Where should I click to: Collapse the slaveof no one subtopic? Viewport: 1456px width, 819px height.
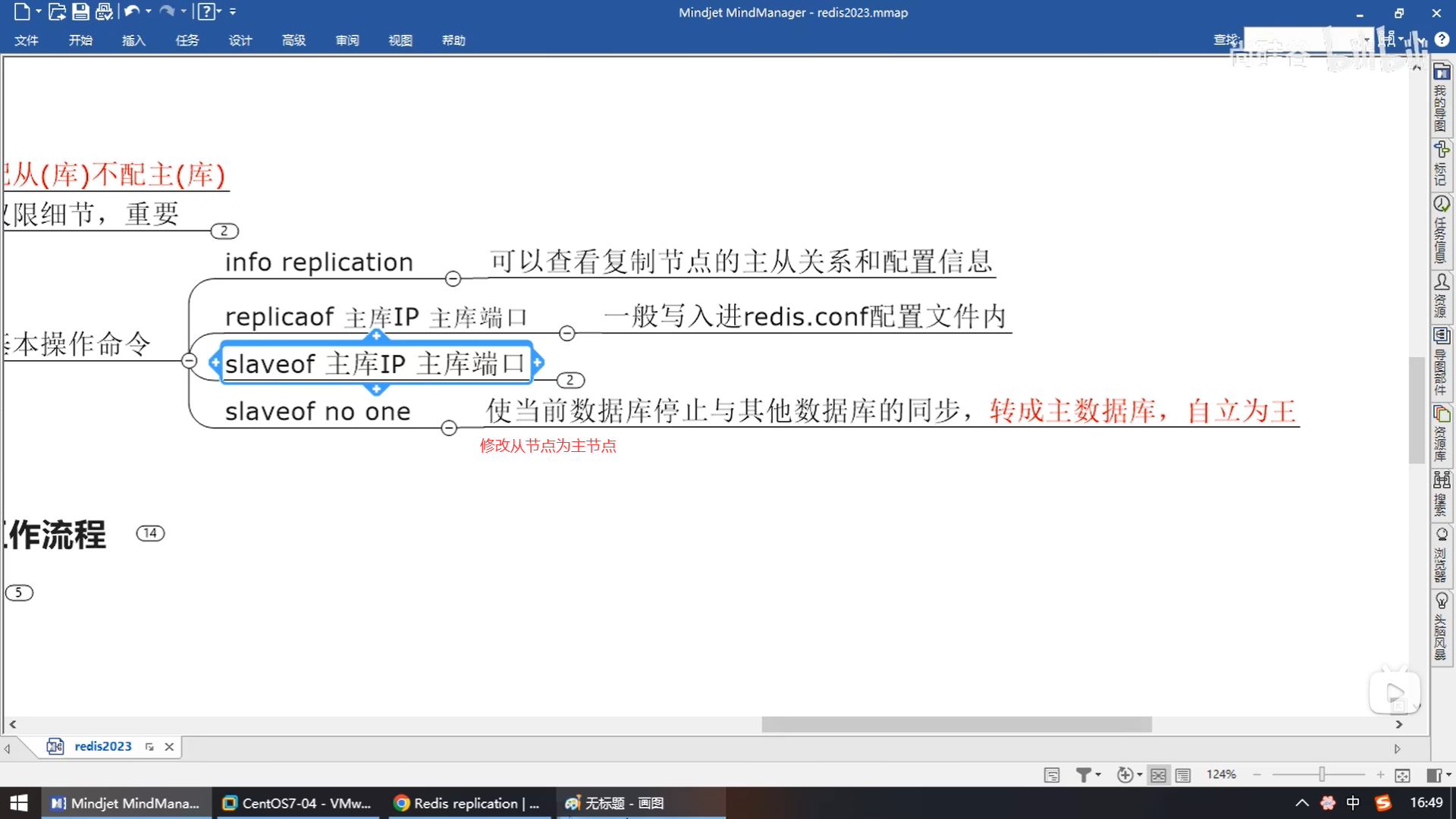(x=449, y=428)
